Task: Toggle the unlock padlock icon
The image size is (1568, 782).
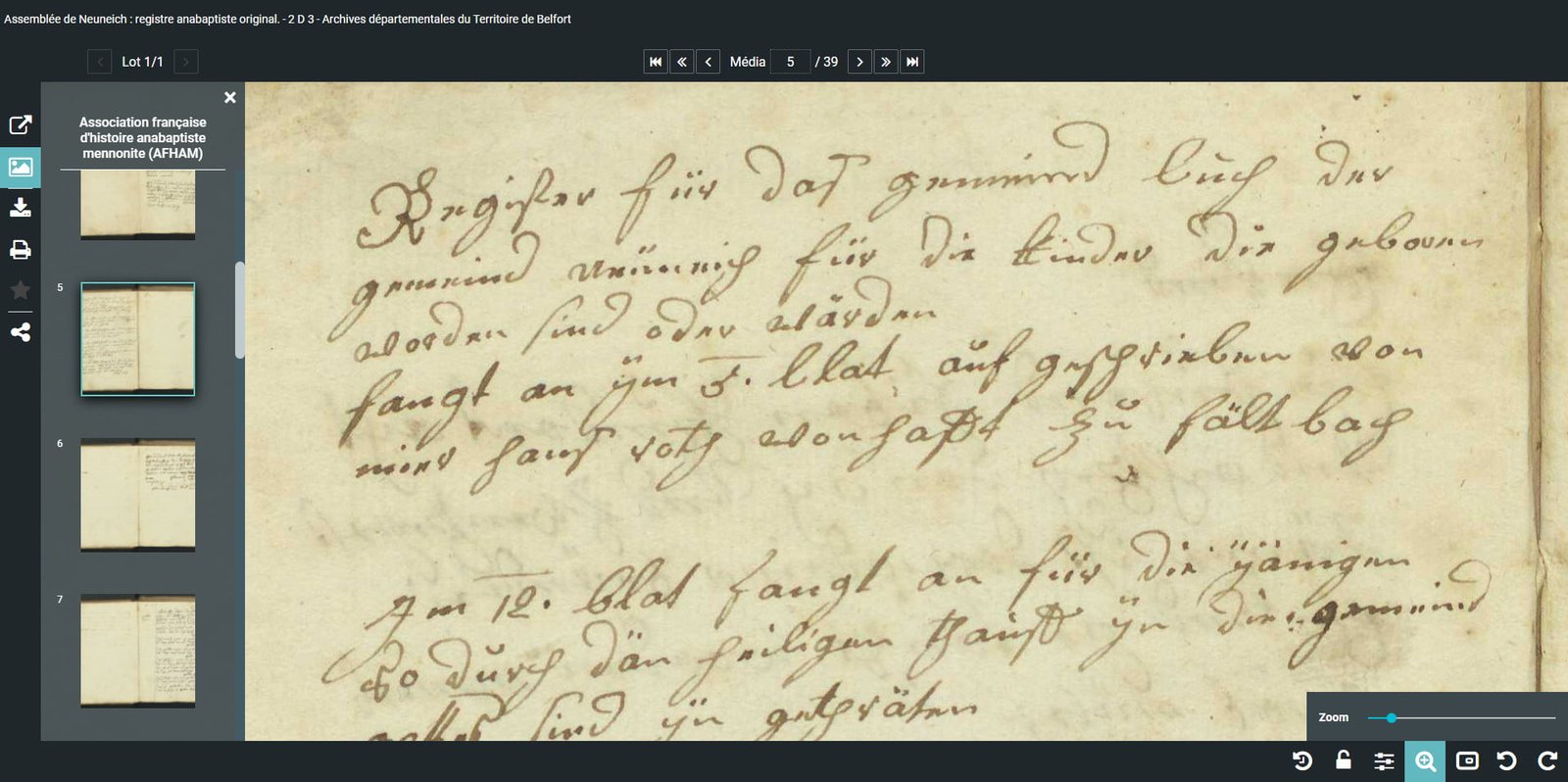Action: (x=1344, y=760)
